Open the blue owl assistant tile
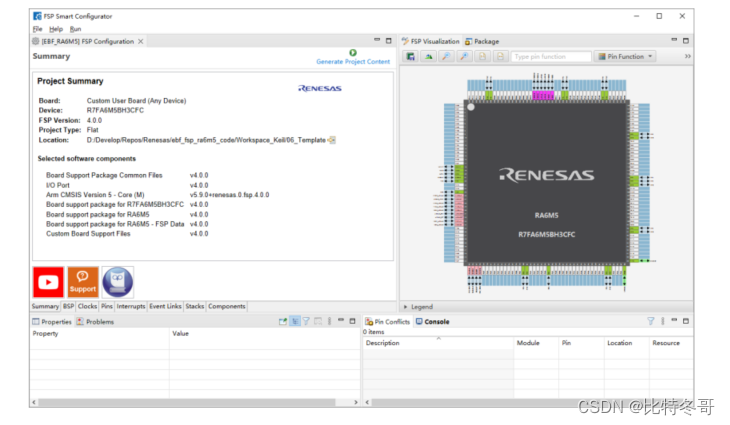This screenshot has height=425, width=730. [118, 282]
